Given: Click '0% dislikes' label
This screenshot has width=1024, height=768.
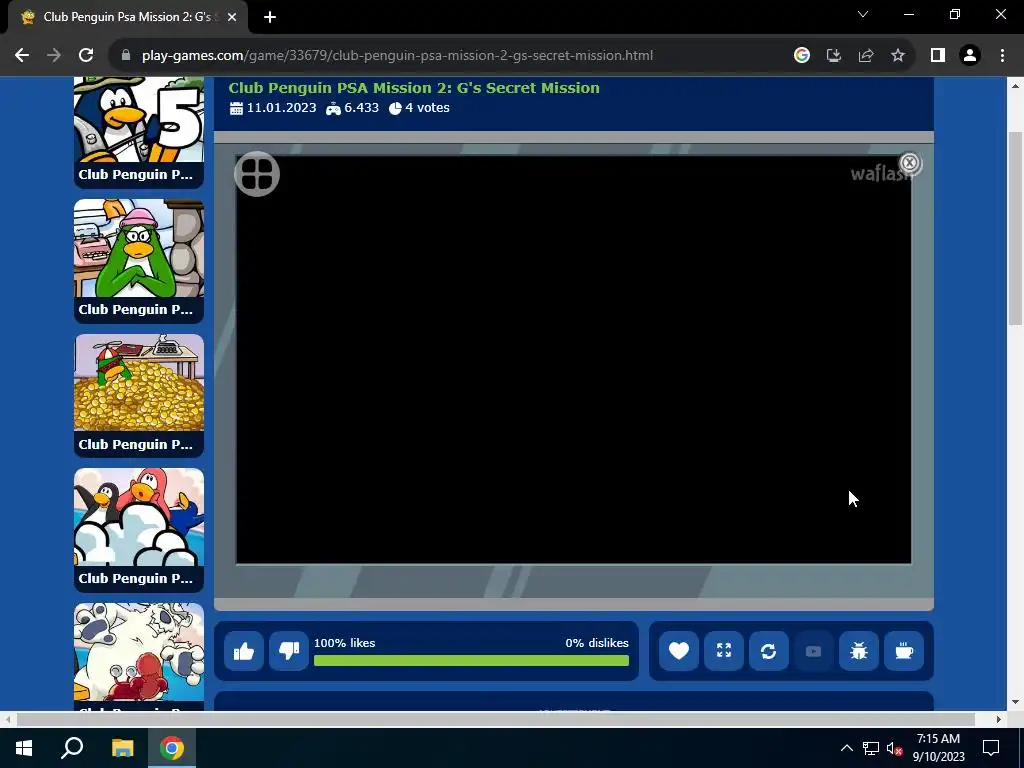Looking at the screenshot, I should tap(597, 643).
